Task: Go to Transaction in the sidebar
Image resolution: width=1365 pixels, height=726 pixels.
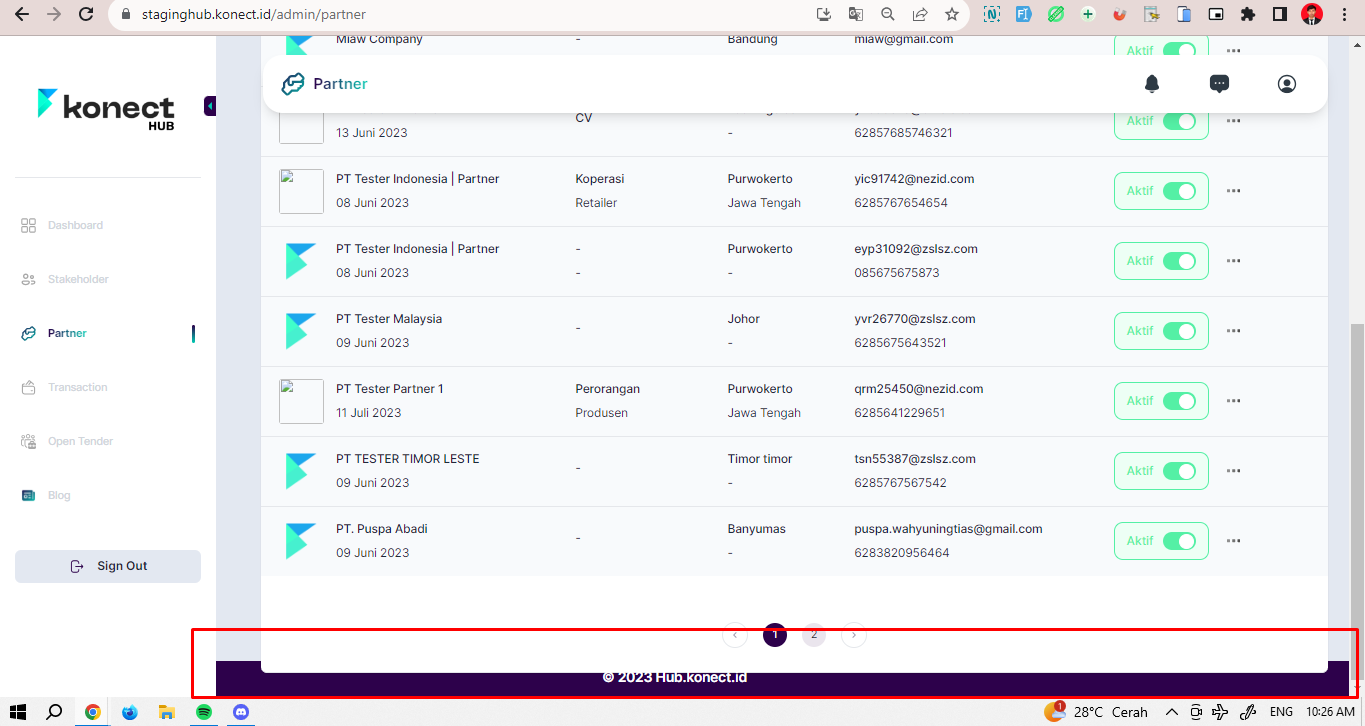Action: (78, 388)
